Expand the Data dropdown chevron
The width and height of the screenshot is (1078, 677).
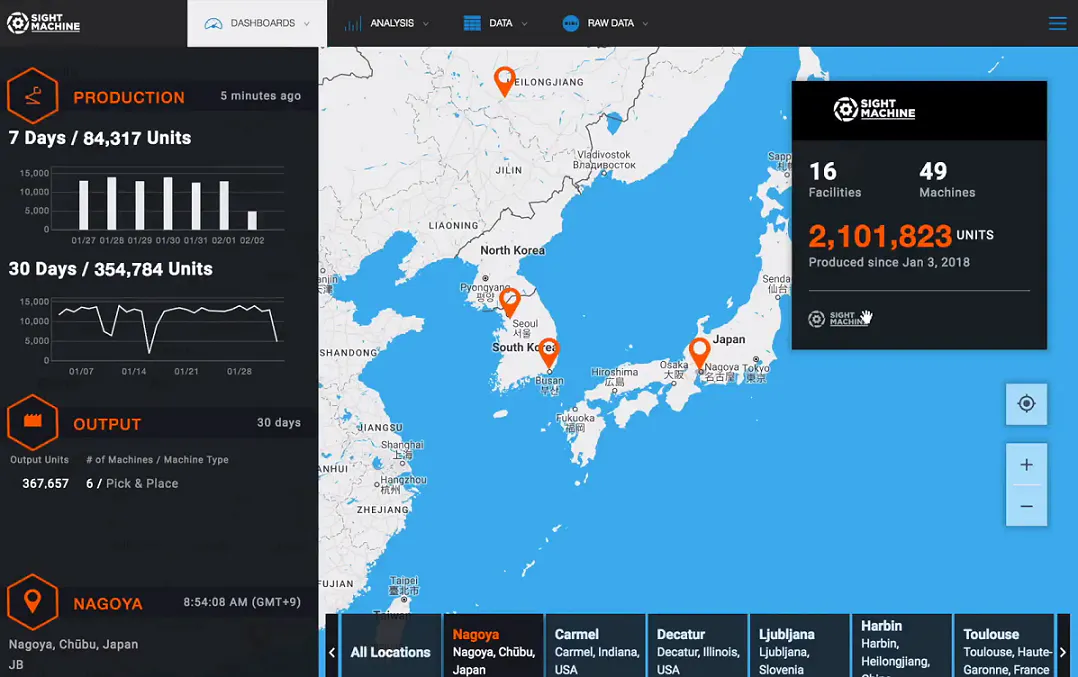[525, 24]
